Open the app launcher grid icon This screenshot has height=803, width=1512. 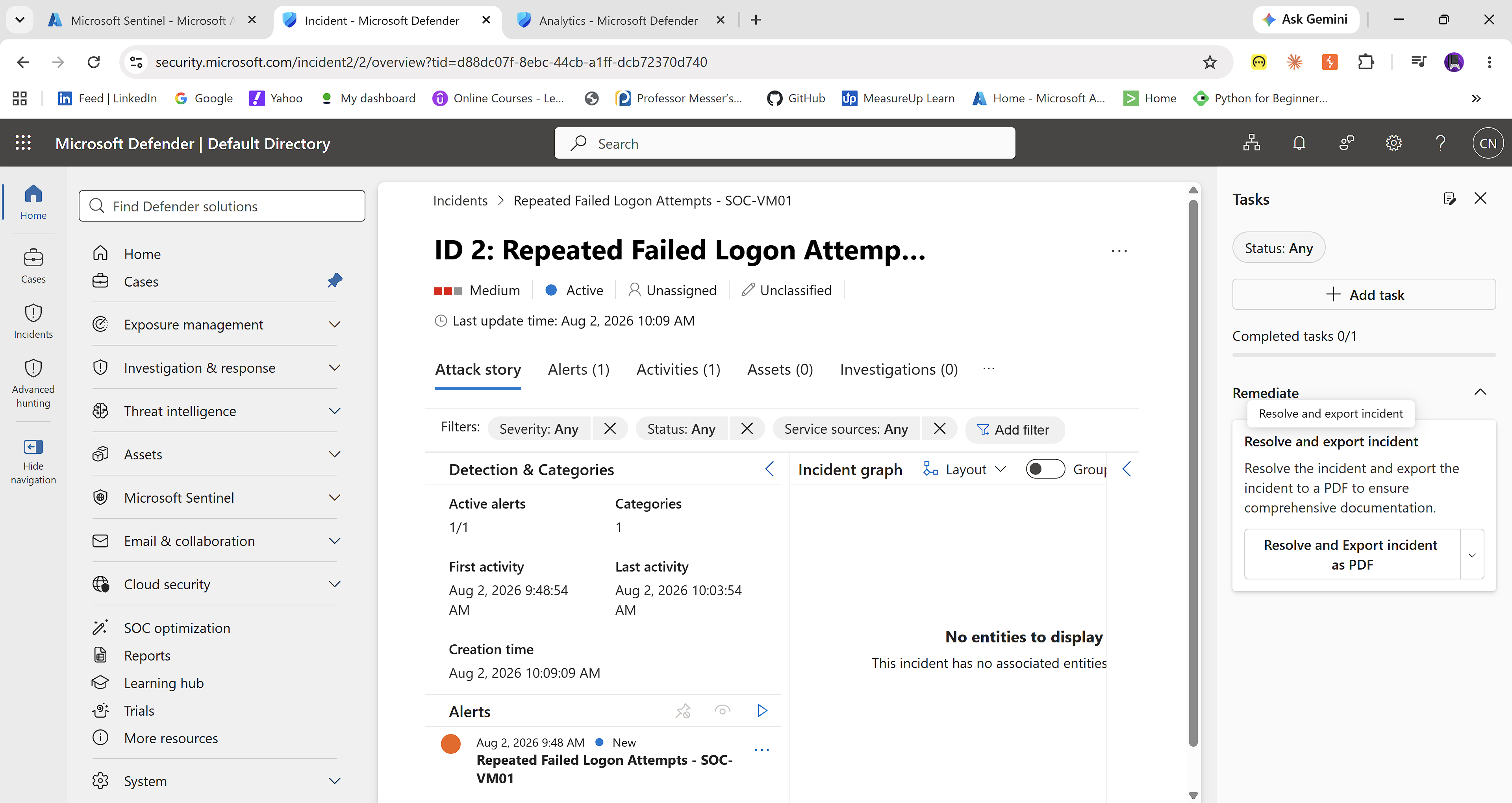click(23, 142)
